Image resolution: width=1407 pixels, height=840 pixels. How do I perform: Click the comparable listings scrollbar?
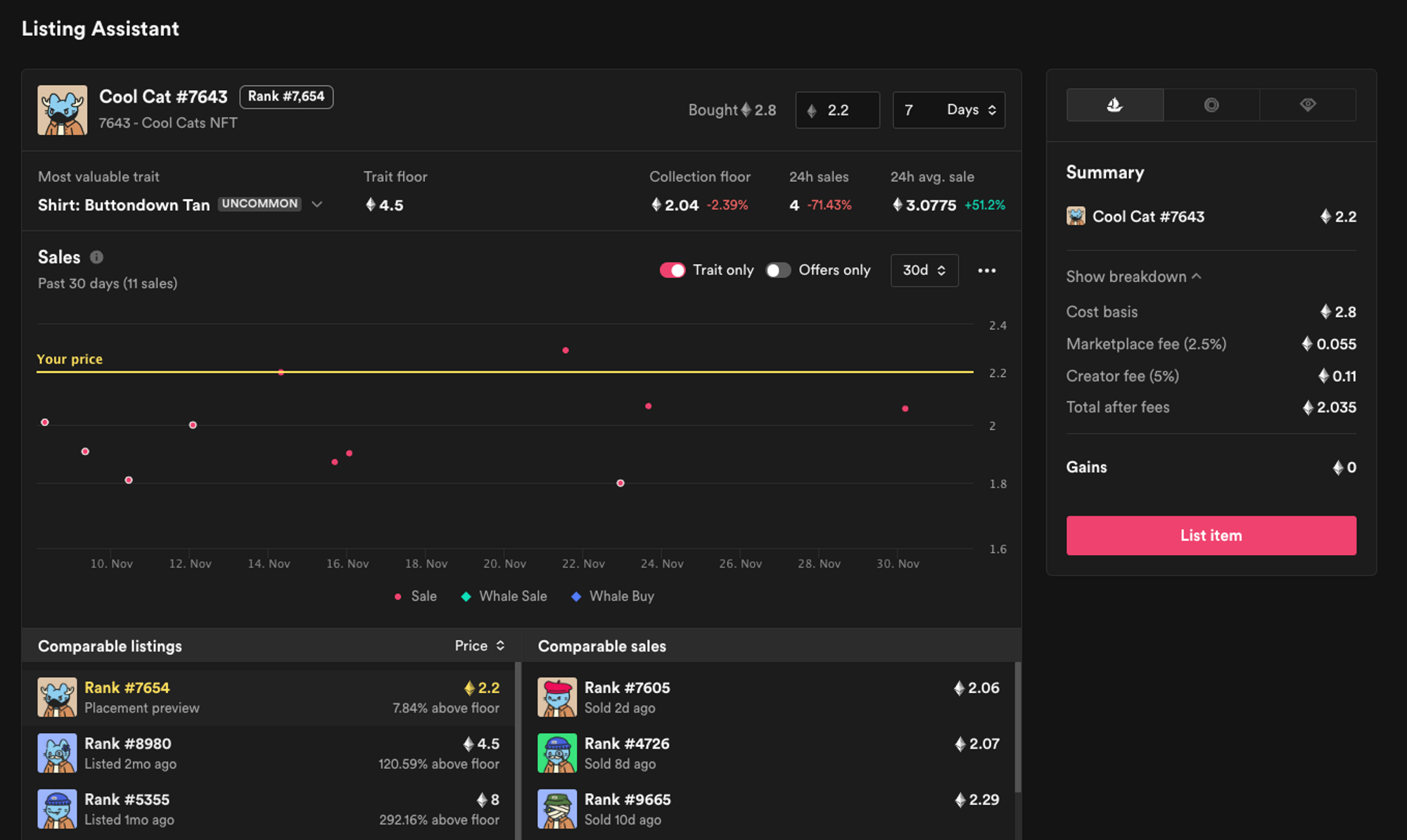[x=518, y=751]
